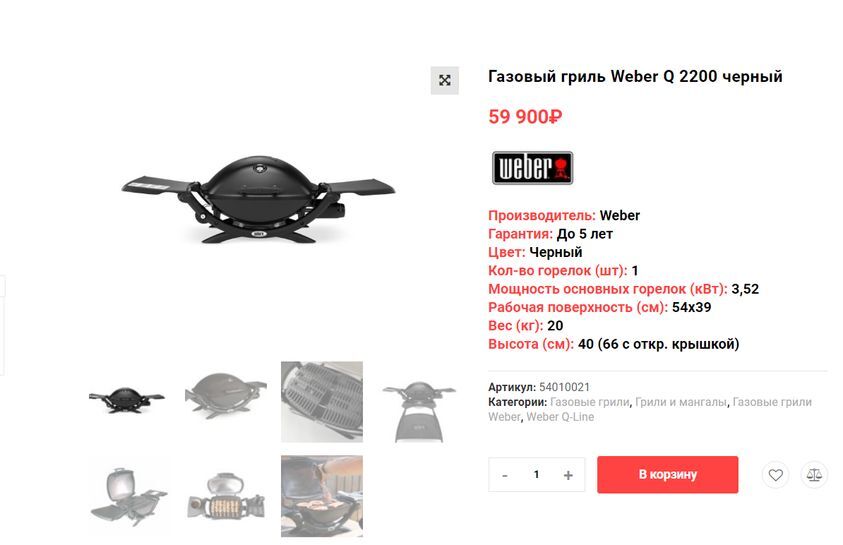This screenshot has width=843, height=545.
Task: Select the photo thumbnail of person grilling
Action: pyautogui.click(x=322, y=496)
